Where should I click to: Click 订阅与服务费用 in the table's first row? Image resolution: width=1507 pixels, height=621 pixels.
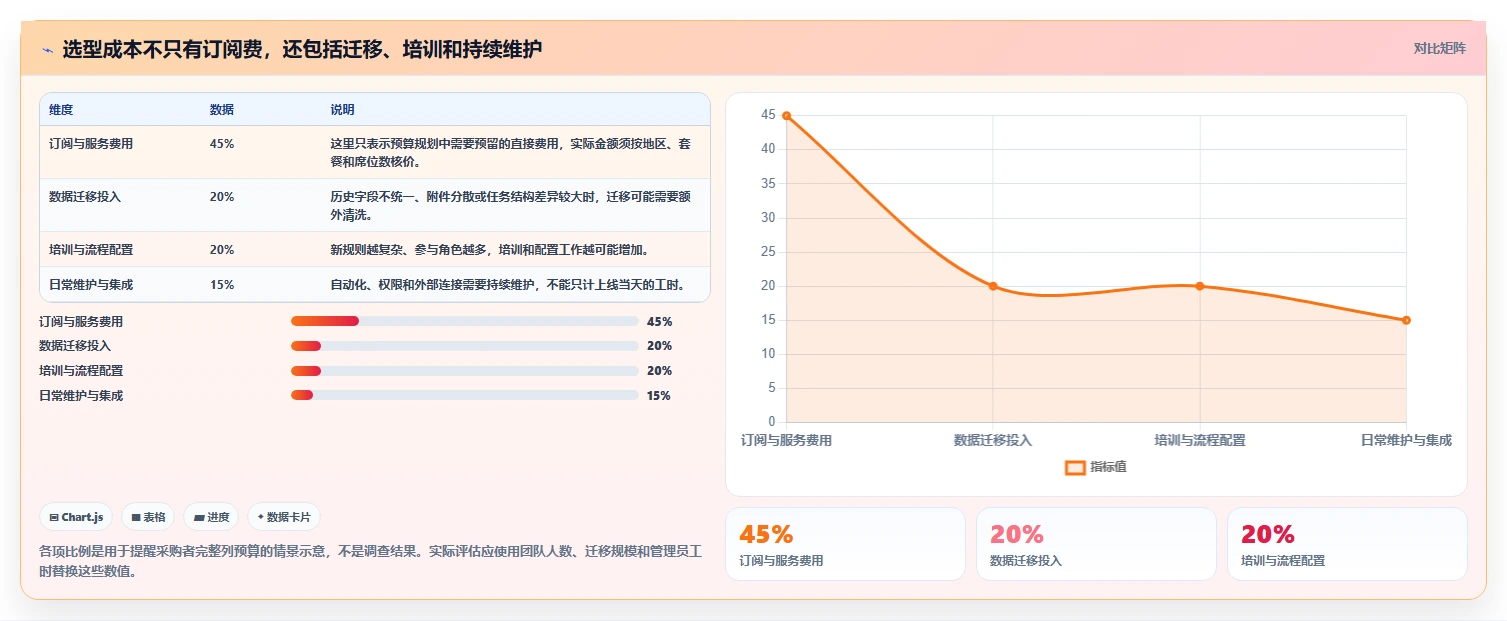[x=91, y=143]
